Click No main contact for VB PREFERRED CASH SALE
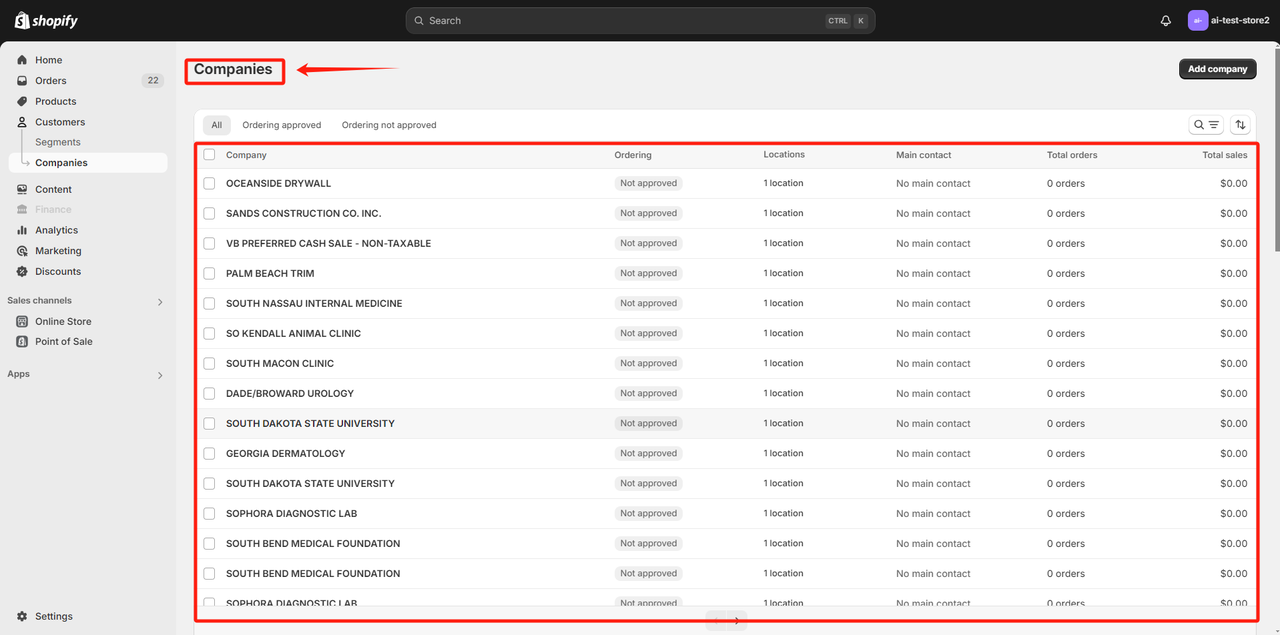 [933, 243]
